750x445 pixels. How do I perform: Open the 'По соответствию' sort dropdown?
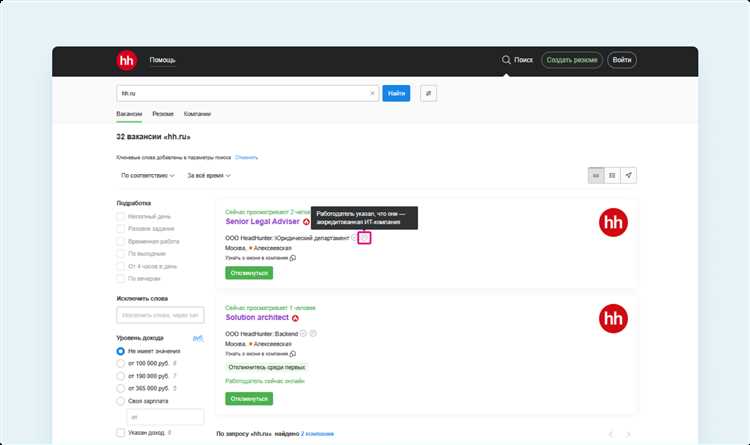[147, 175]
